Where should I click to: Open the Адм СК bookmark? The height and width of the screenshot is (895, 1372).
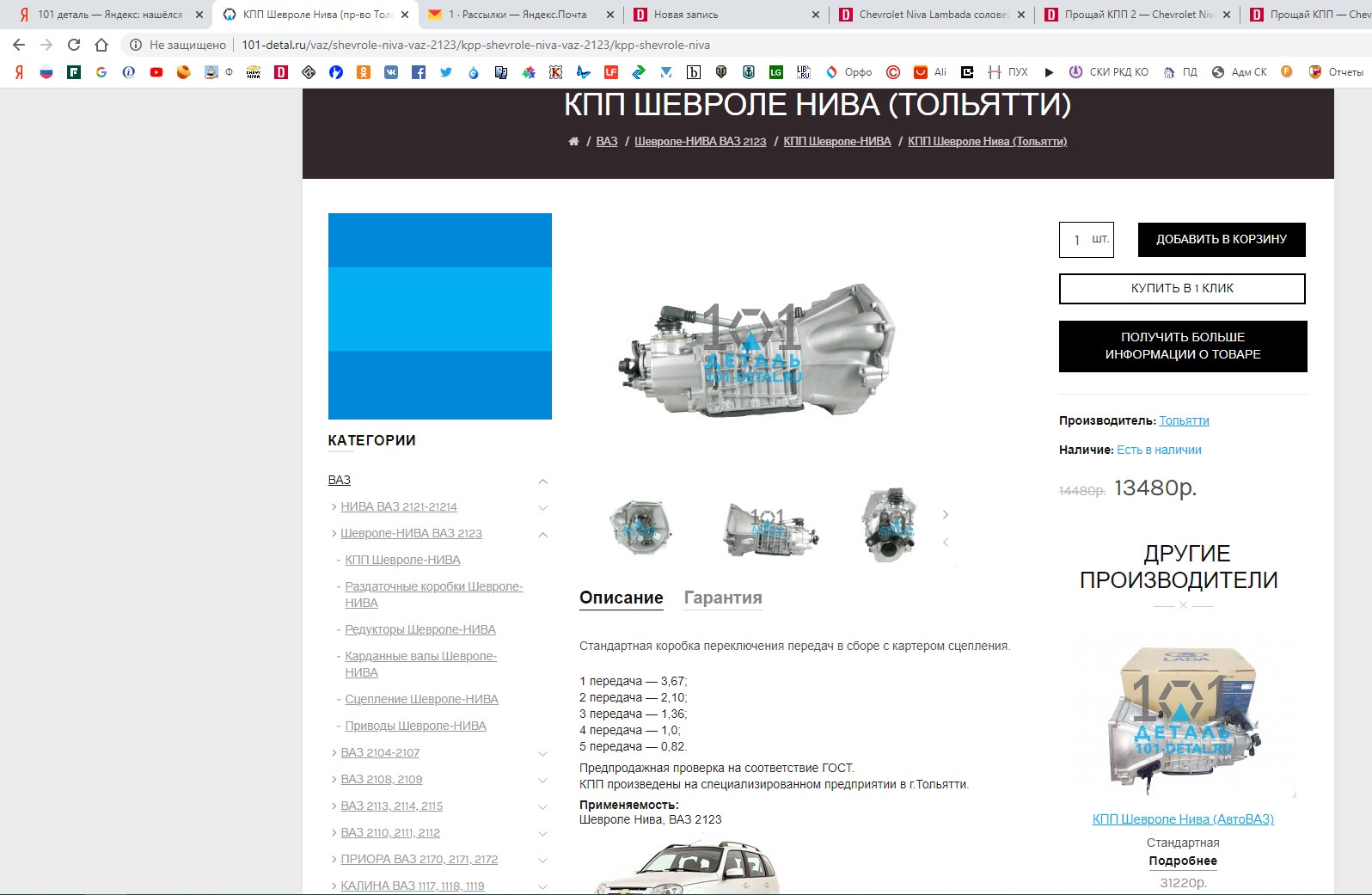1240,72
